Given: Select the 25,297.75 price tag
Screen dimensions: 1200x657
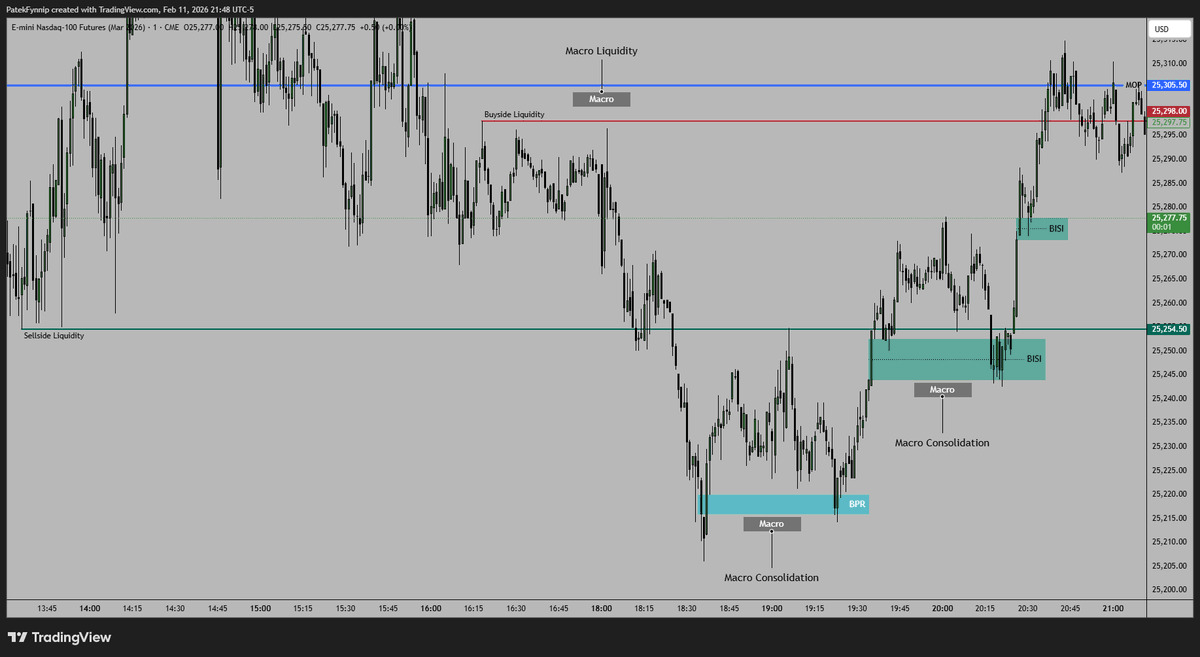Looking at the screenshot, I should pyautogui.click(x=1169, y=122).
